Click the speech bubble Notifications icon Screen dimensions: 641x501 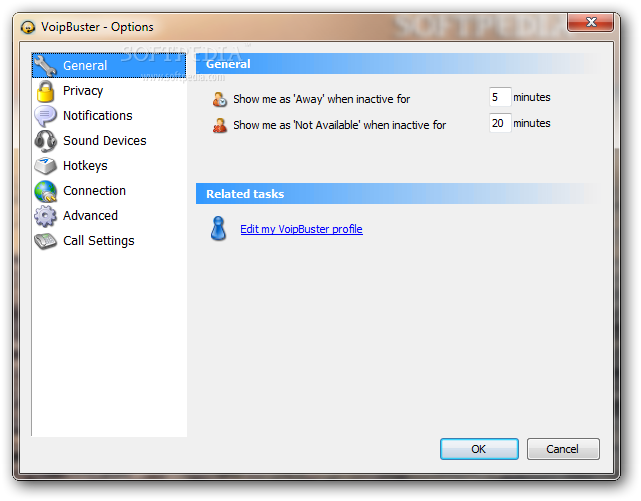45,116
